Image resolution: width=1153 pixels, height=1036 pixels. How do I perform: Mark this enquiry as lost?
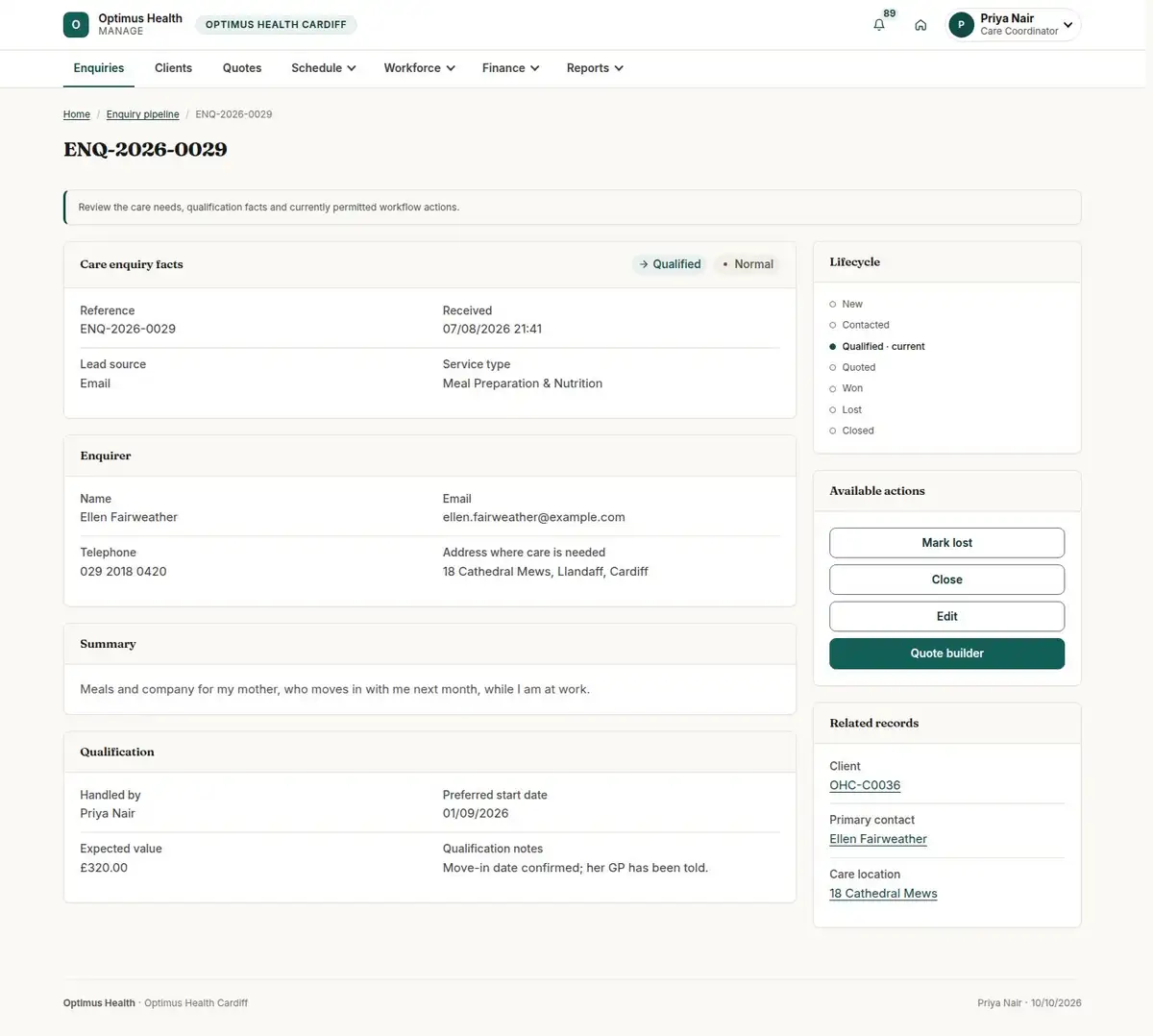click(x=946, y=543)
